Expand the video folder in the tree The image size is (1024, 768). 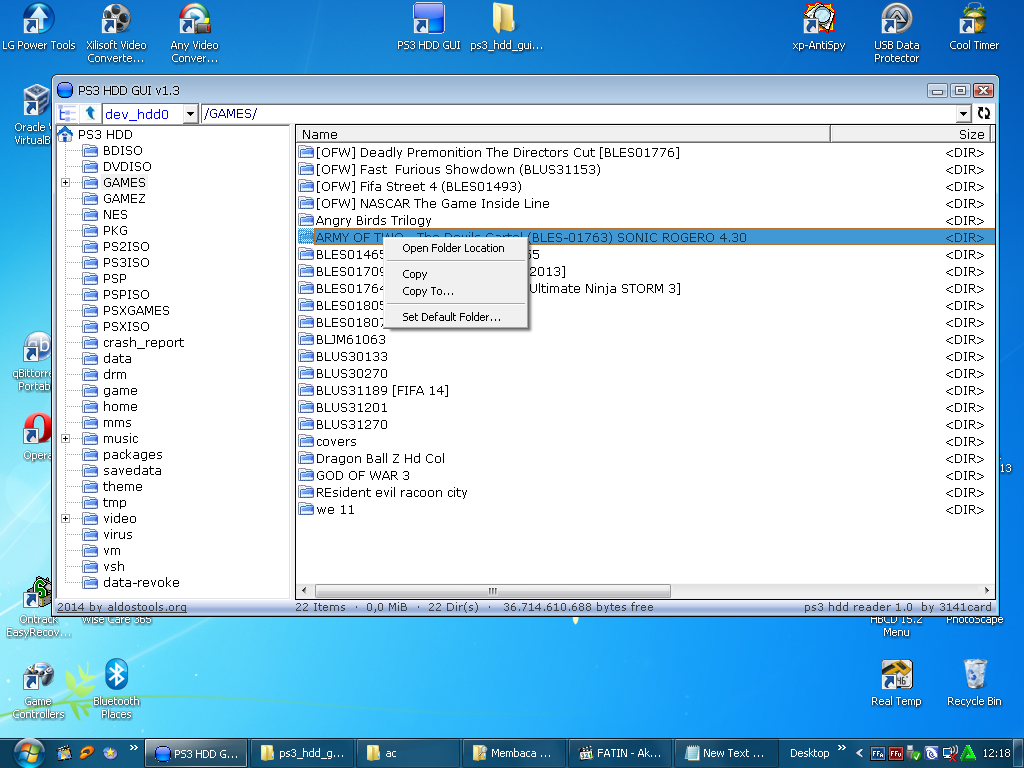[65, 518]
